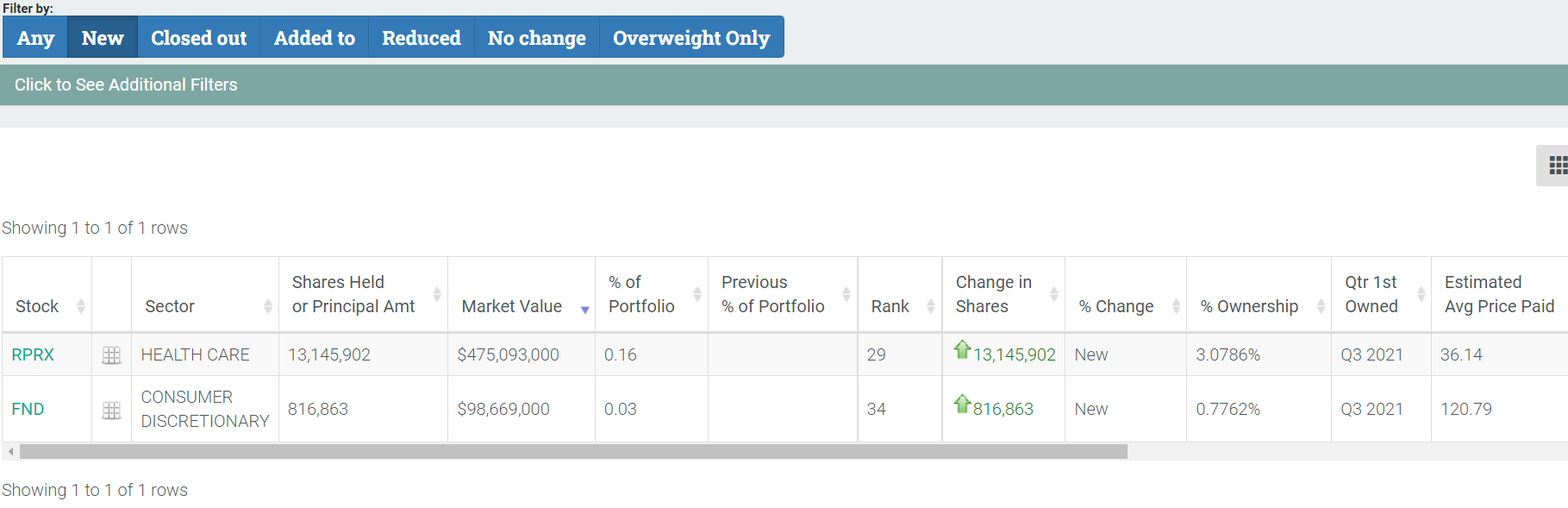
Task: Sort by Rank column arrows
Action: 931,306
